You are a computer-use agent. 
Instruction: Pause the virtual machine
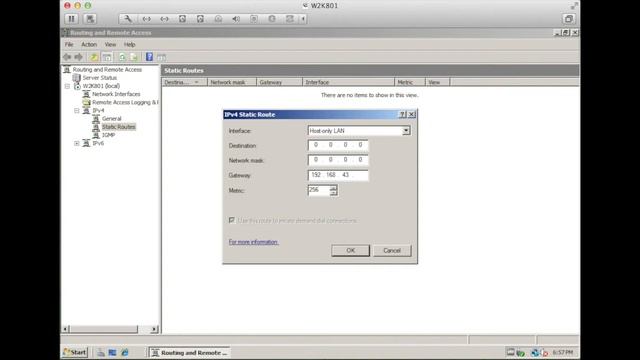coord(71,19)
